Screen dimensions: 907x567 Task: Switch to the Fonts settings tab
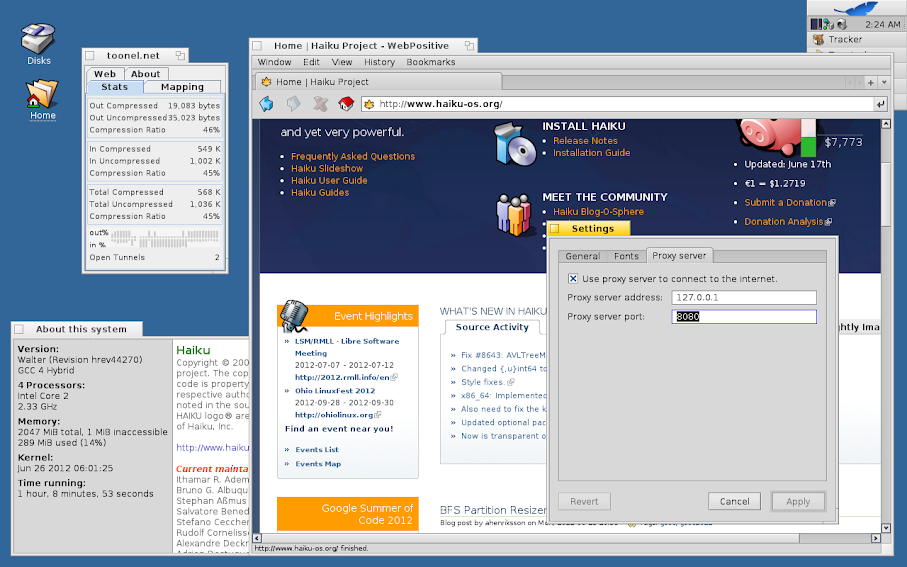[x=626, y=256]
